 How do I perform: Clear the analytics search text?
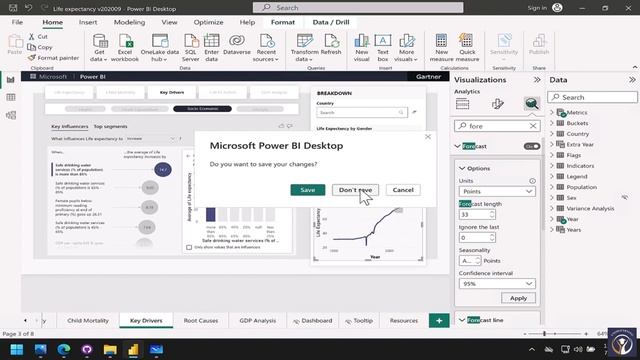533,126
